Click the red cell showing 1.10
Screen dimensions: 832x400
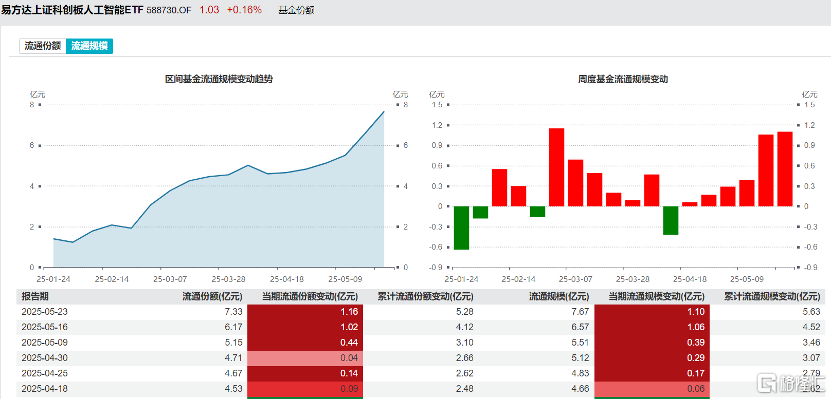[x=652, y=312]
